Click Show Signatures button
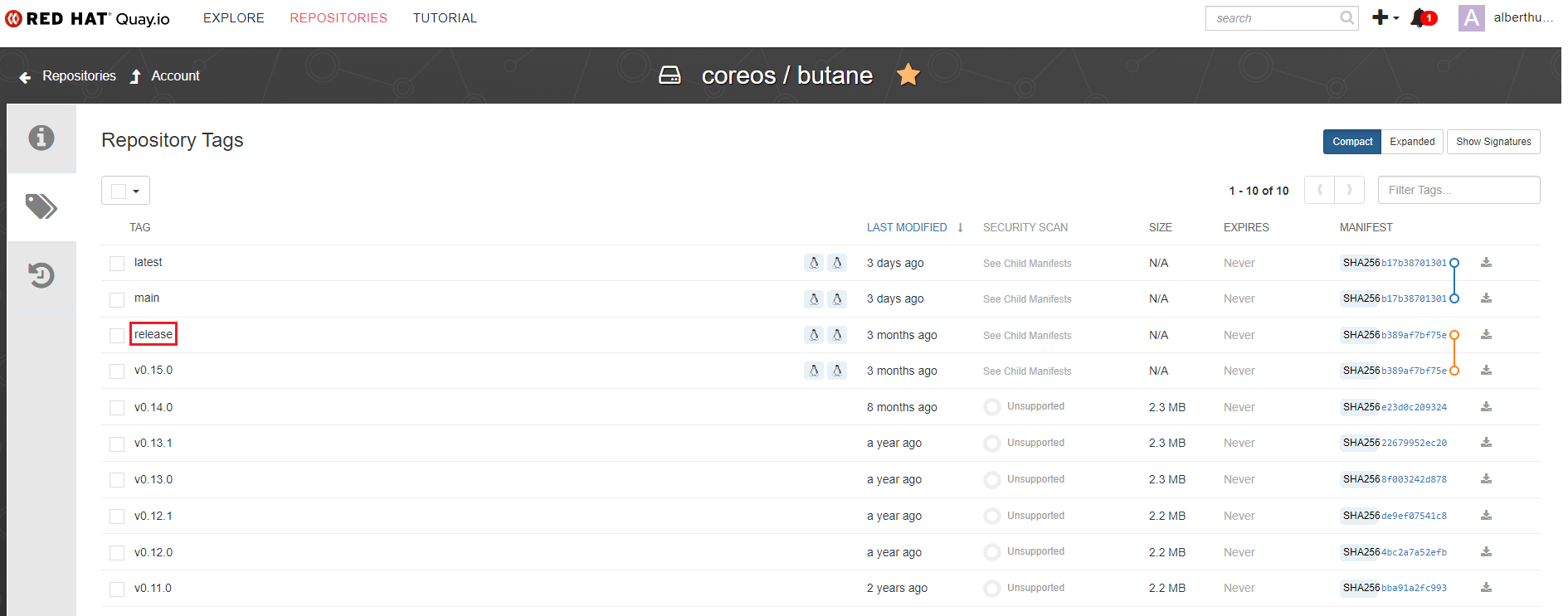The height and width of the screenshot is (616, 1568). coord(1493,142)
